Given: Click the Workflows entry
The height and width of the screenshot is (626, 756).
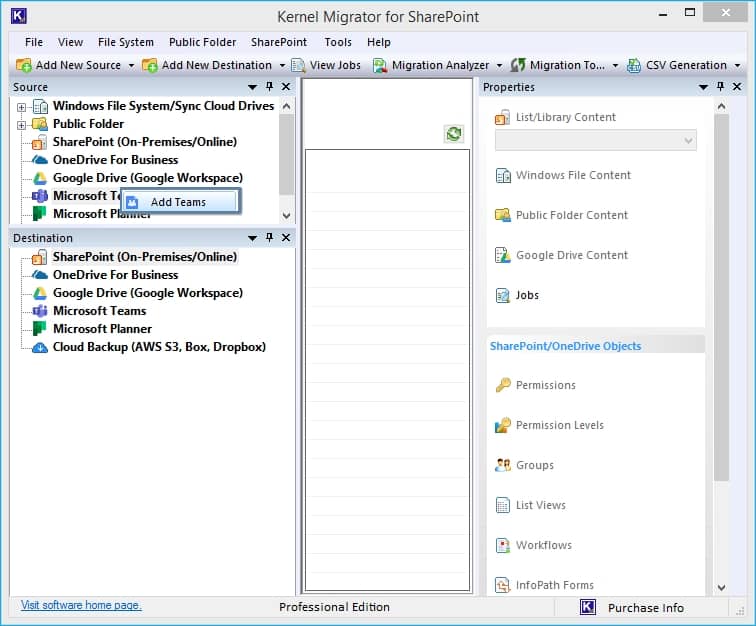Looking at the screenshot, I should (544, 545).
